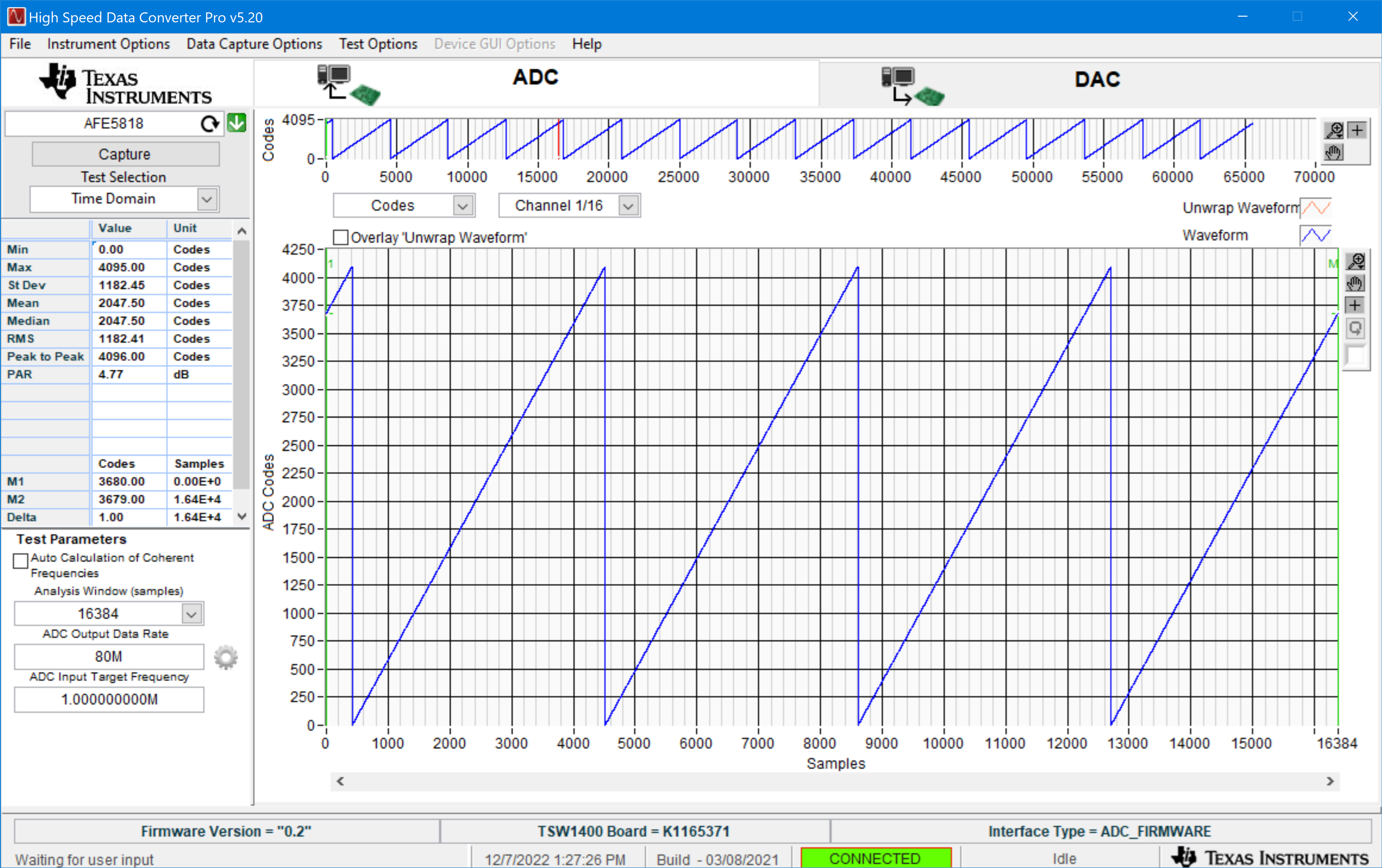1382x868 pixels.
Task: Click the green download firmware arrow icon
Action: [237, 123]
